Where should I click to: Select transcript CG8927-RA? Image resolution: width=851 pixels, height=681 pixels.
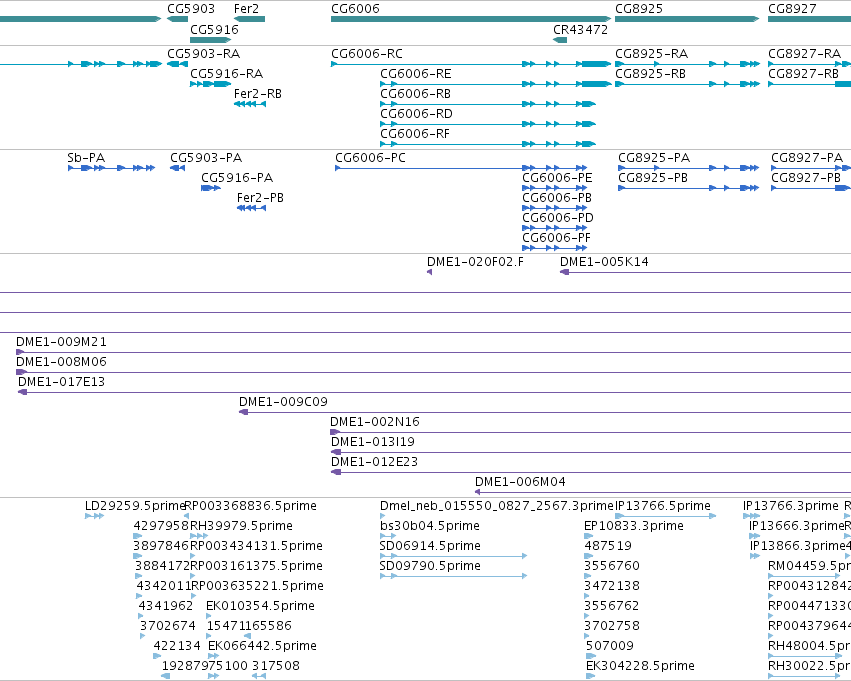804,54
